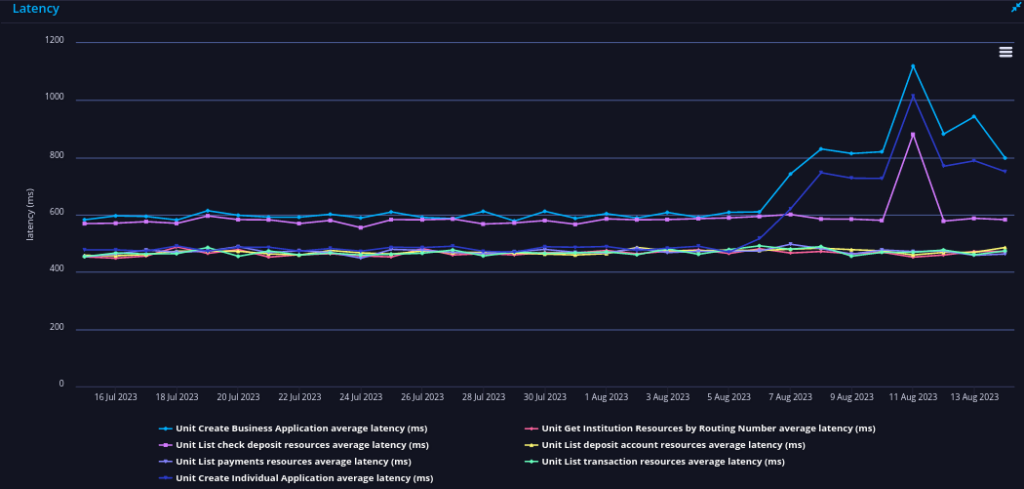The width and height of the screenshot is (1024, 489).
Task: Click the 800 y-axis value
Action: point(57,155)
